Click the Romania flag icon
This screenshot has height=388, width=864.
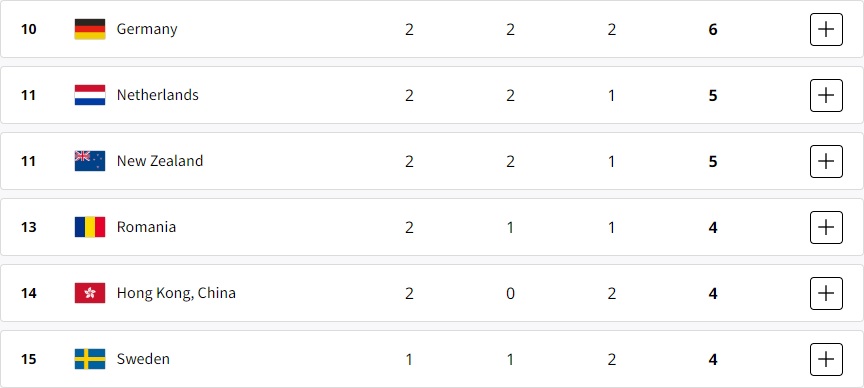click(90, 227)
